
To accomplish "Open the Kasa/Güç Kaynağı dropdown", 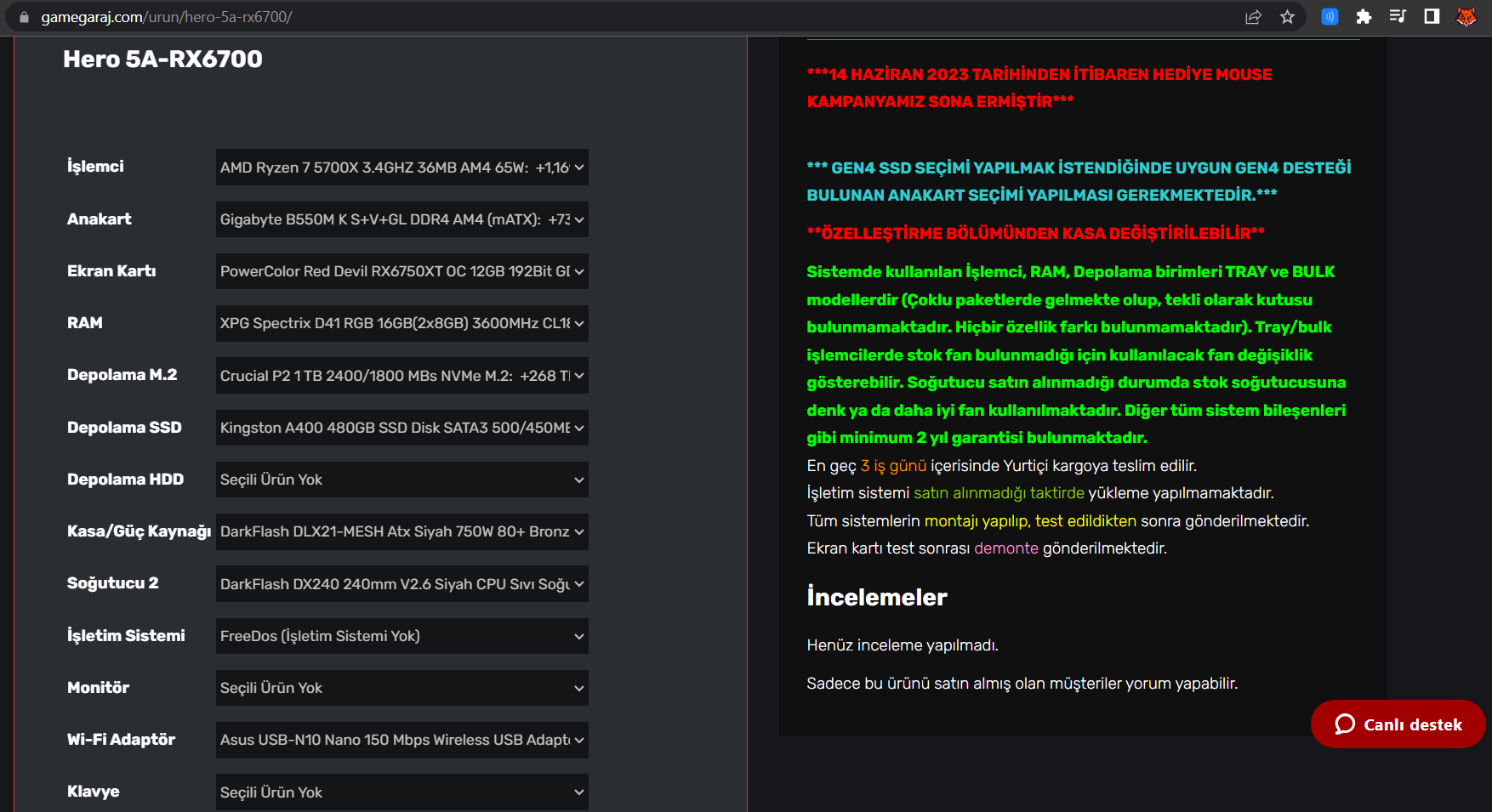I will (402, 531).
